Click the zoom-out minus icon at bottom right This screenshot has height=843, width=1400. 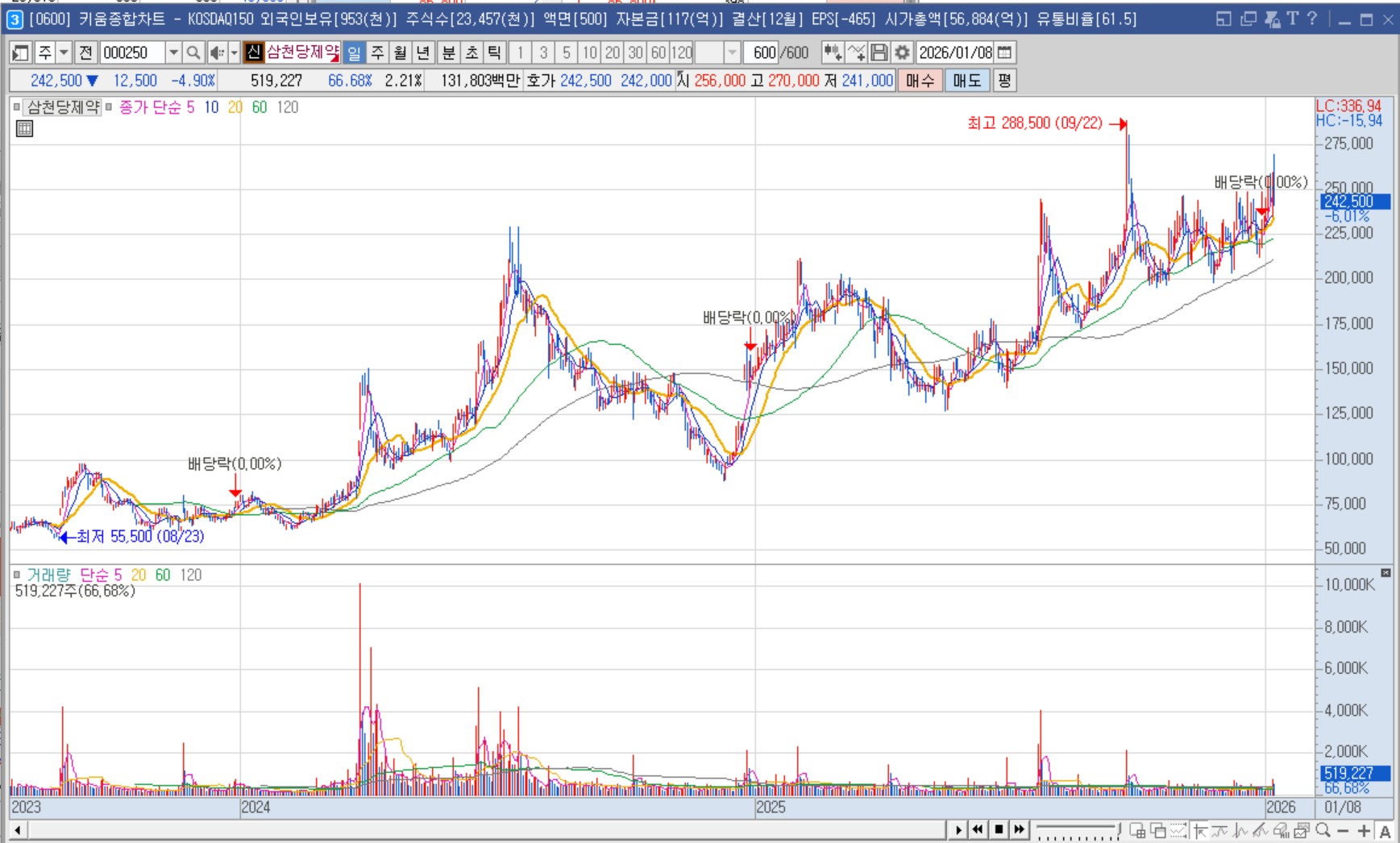[1343, 830]
